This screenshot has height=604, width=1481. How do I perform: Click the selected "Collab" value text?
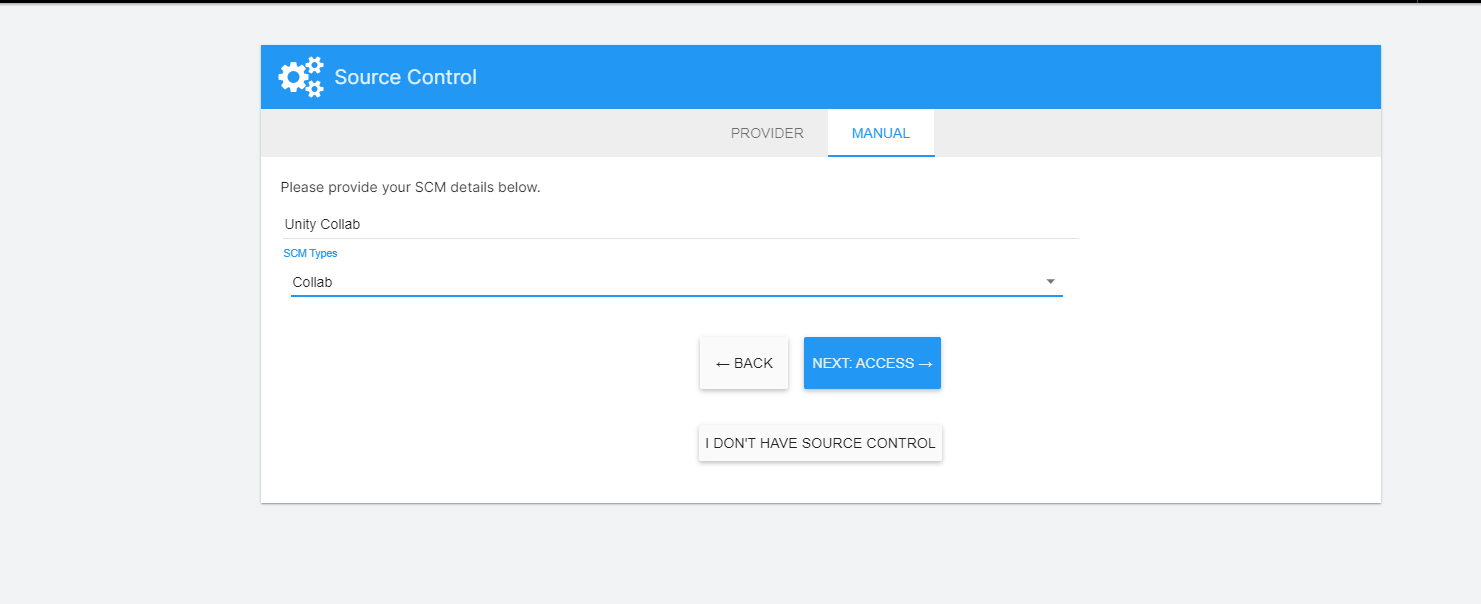point(312,283)
